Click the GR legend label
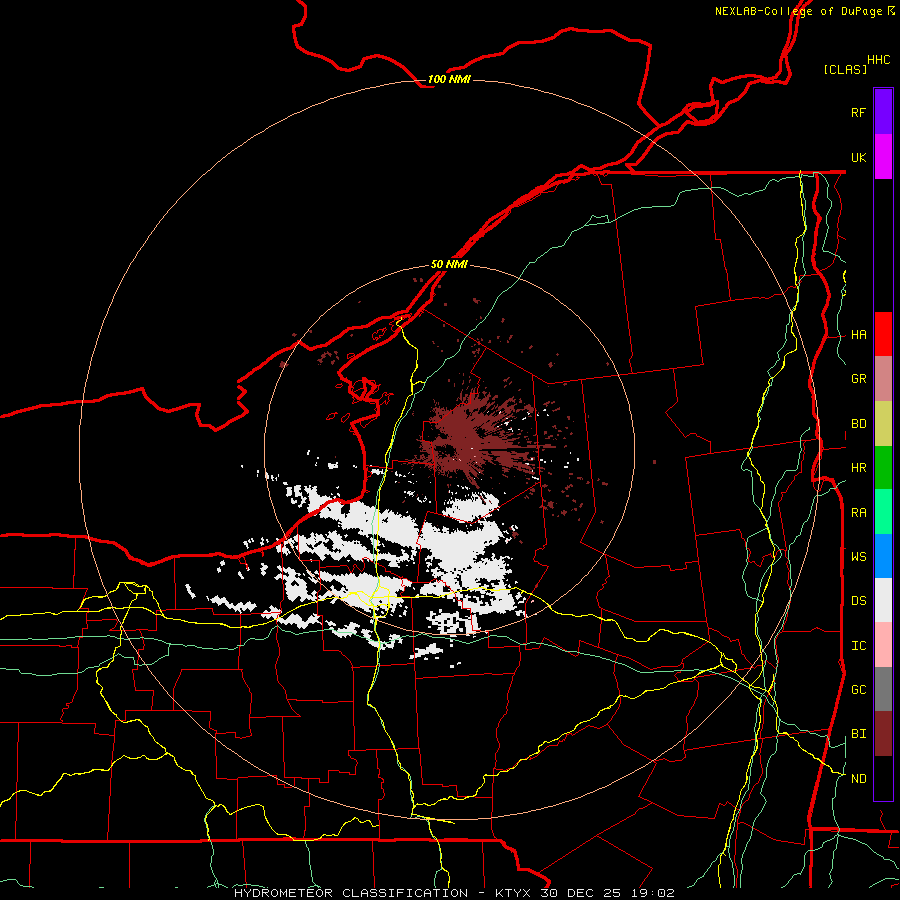900x900 pixels. point(858,379)
